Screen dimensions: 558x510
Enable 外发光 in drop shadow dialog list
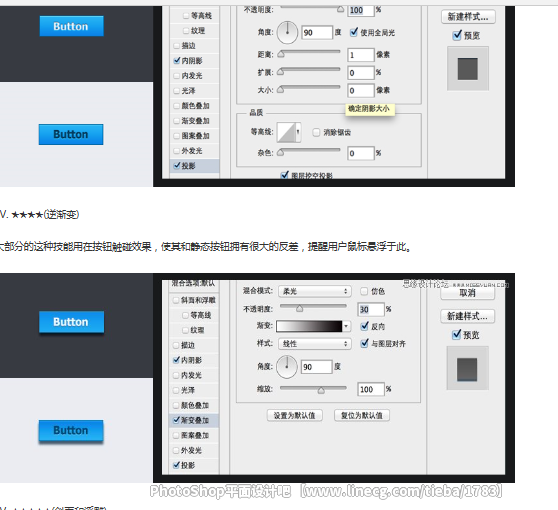(177, 151)
